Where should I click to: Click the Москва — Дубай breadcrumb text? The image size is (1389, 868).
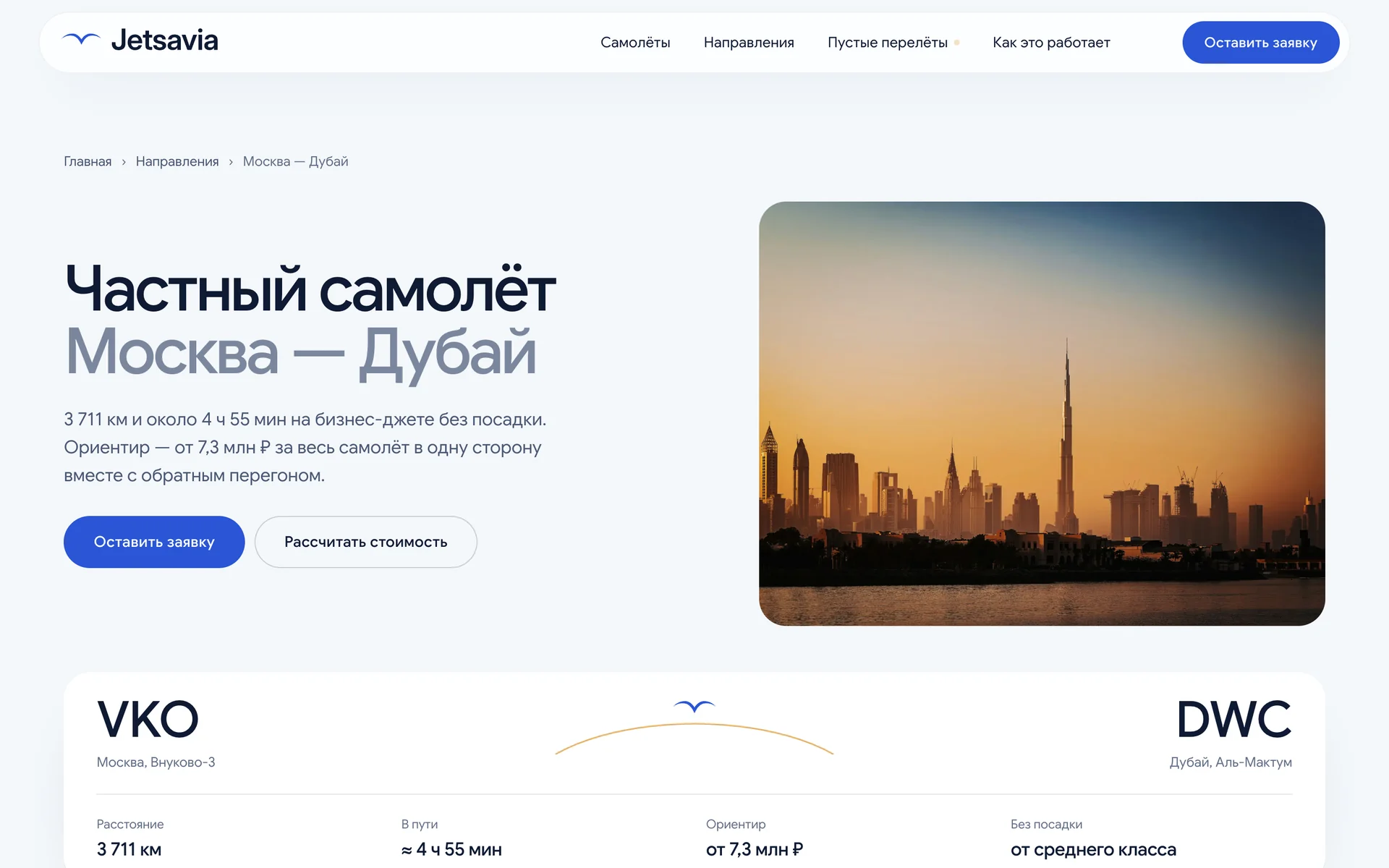[x=295, y=161]
